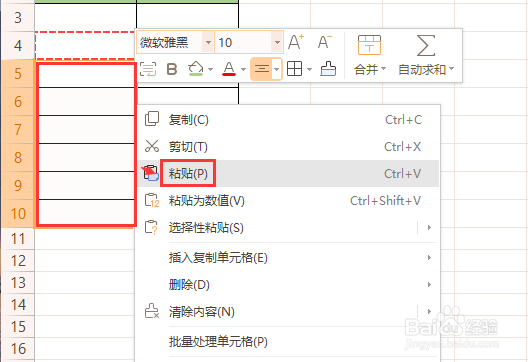Screen dimensions: 528x362
Task: Open 删除(D) menu item
Action: [x=288, y=285]
